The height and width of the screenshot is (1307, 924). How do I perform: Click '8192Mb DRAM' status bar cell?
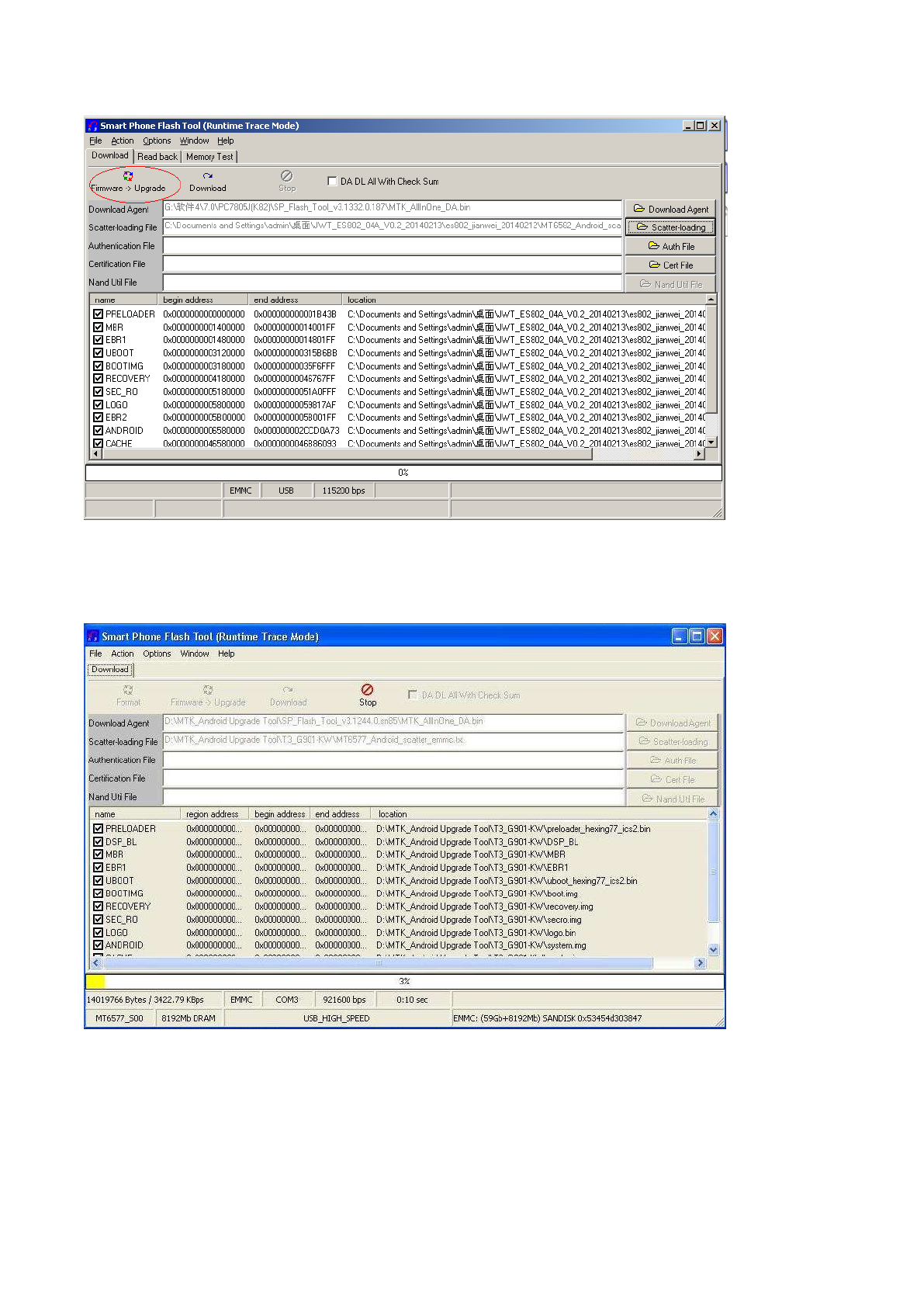coord(189,1018)
